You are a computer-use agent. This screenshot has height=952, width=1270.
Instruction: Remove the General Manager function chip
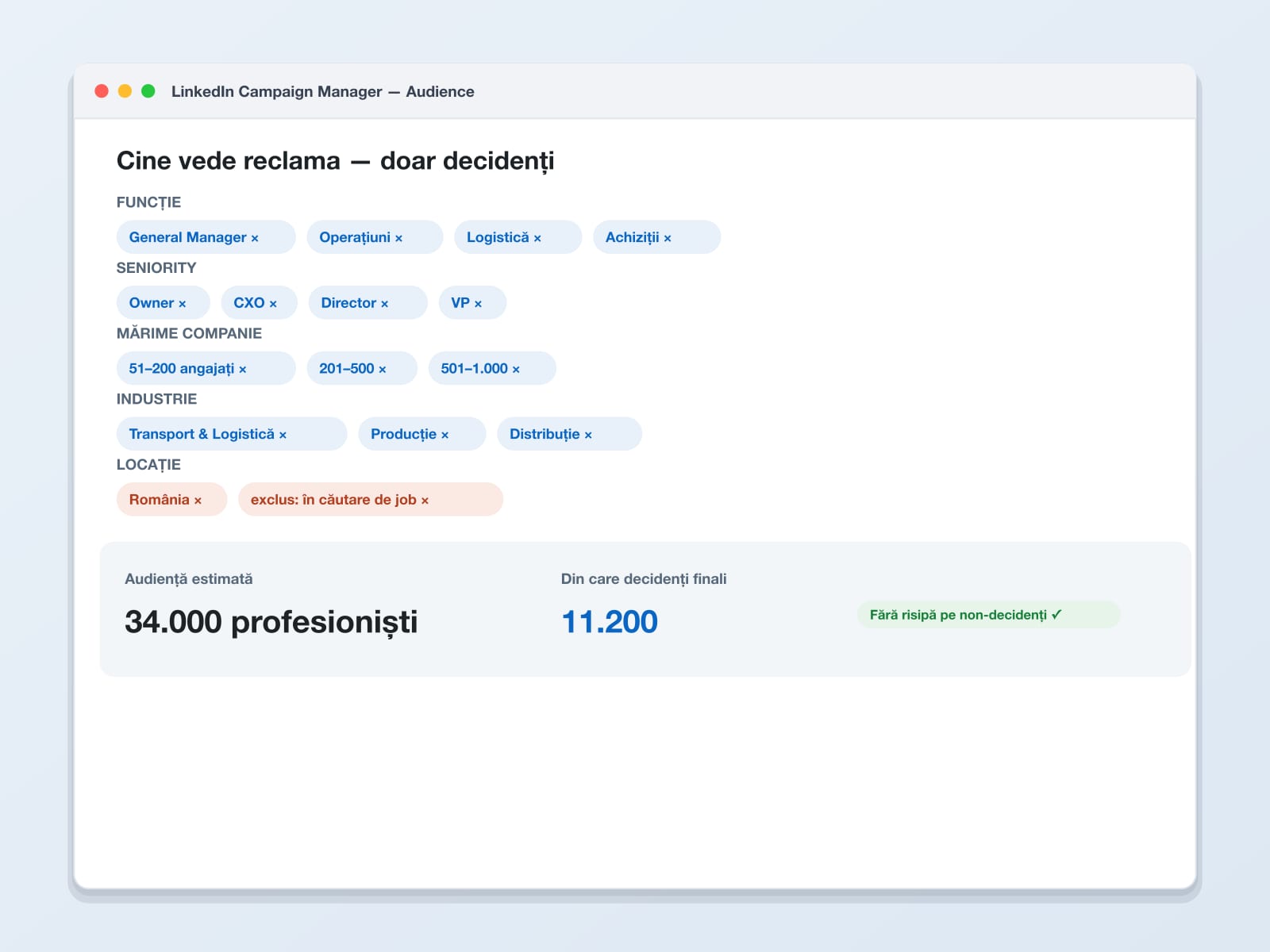(255, 238)
